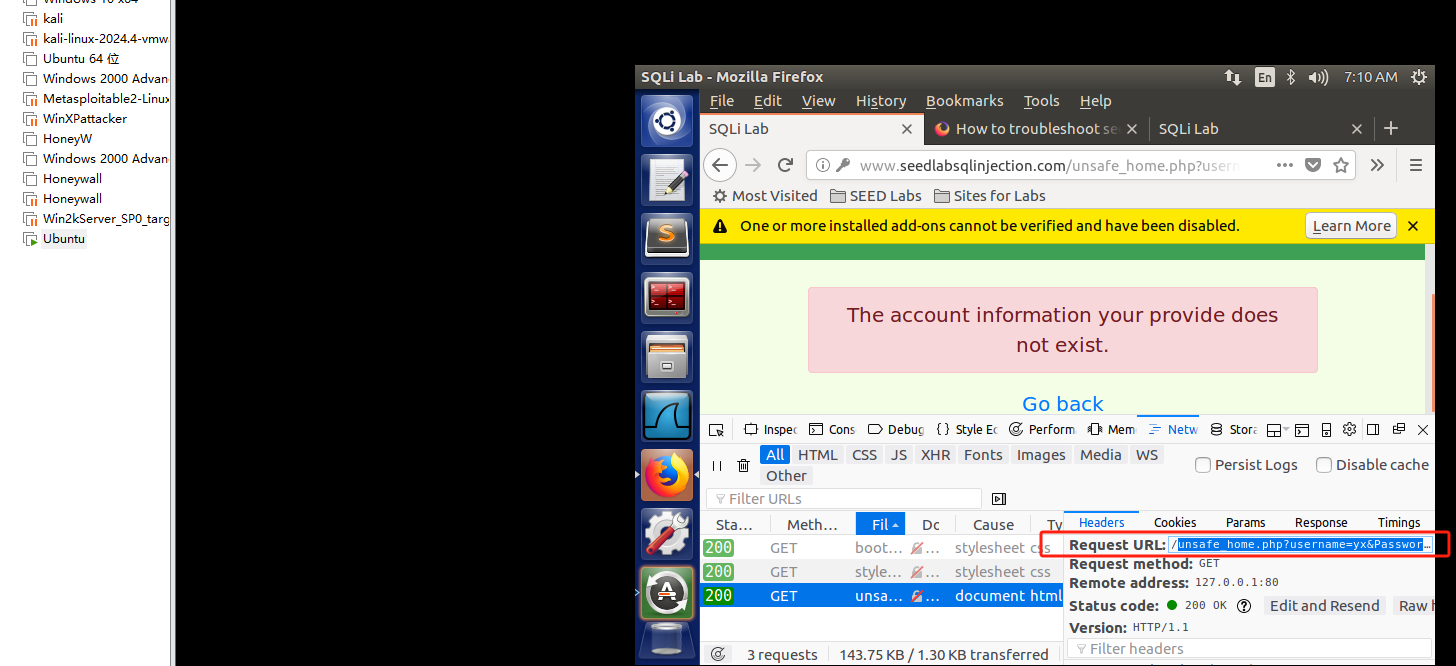Viewport: 1456px width, 666px height.
Task: Pause network recording in devtools
Action: [716, 465]
